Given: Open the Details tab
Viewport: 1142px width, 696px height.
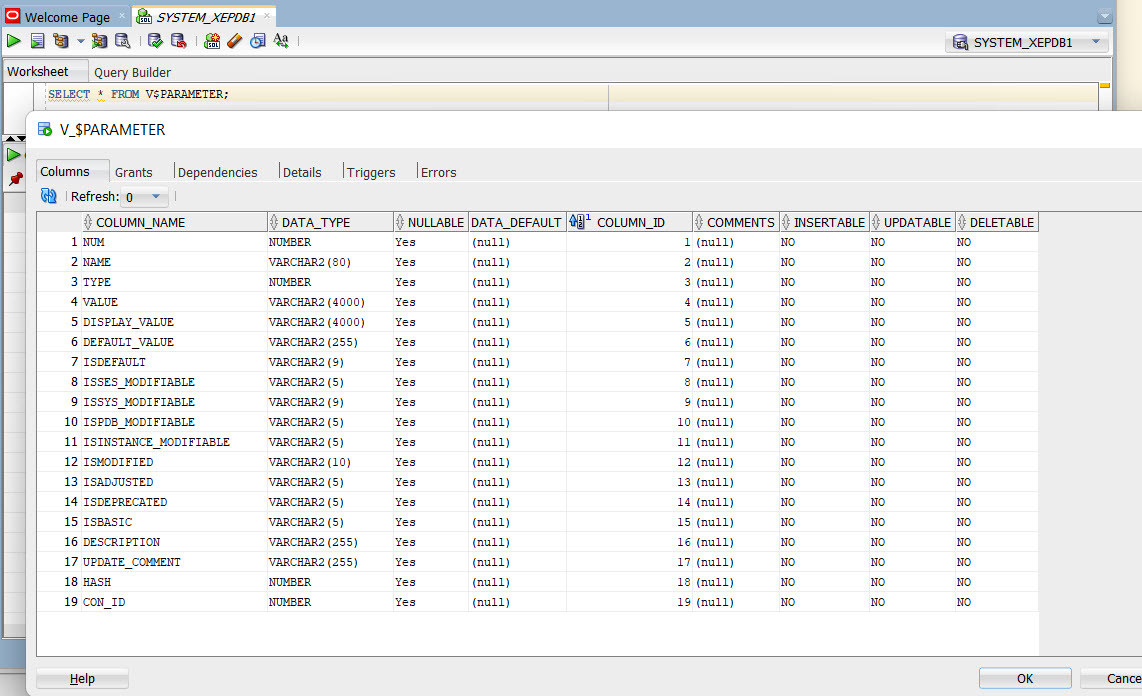Looking at the screenshot, I should tap(302, 173).
